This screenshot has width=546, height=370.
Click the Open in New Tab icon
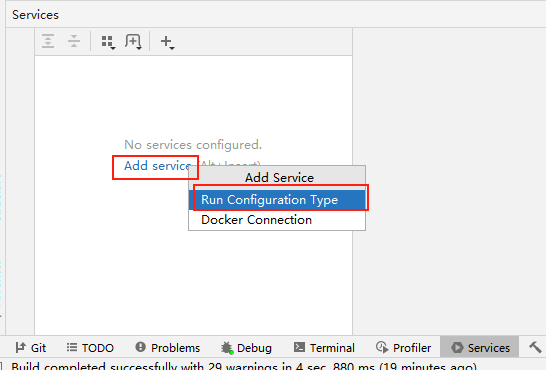[133, 42]
